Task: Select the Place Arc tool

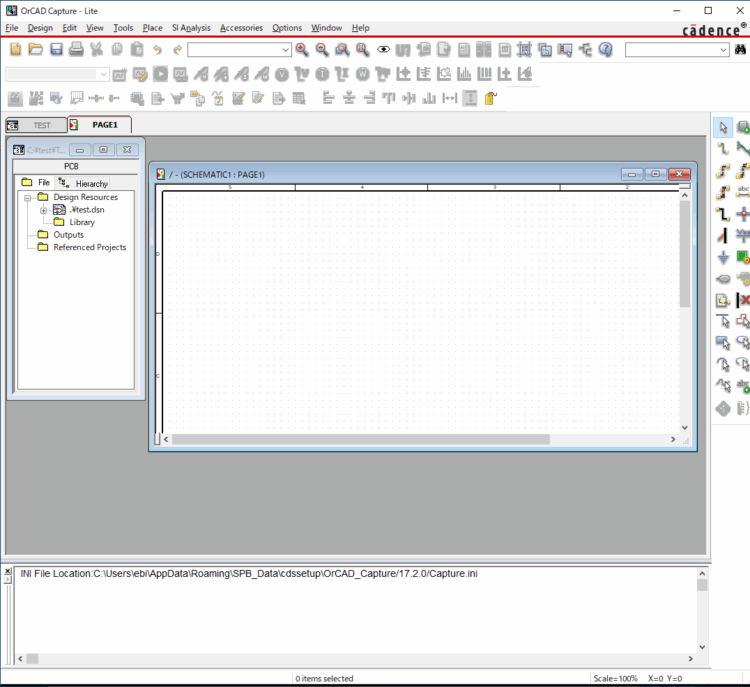Action: [723, 365]
